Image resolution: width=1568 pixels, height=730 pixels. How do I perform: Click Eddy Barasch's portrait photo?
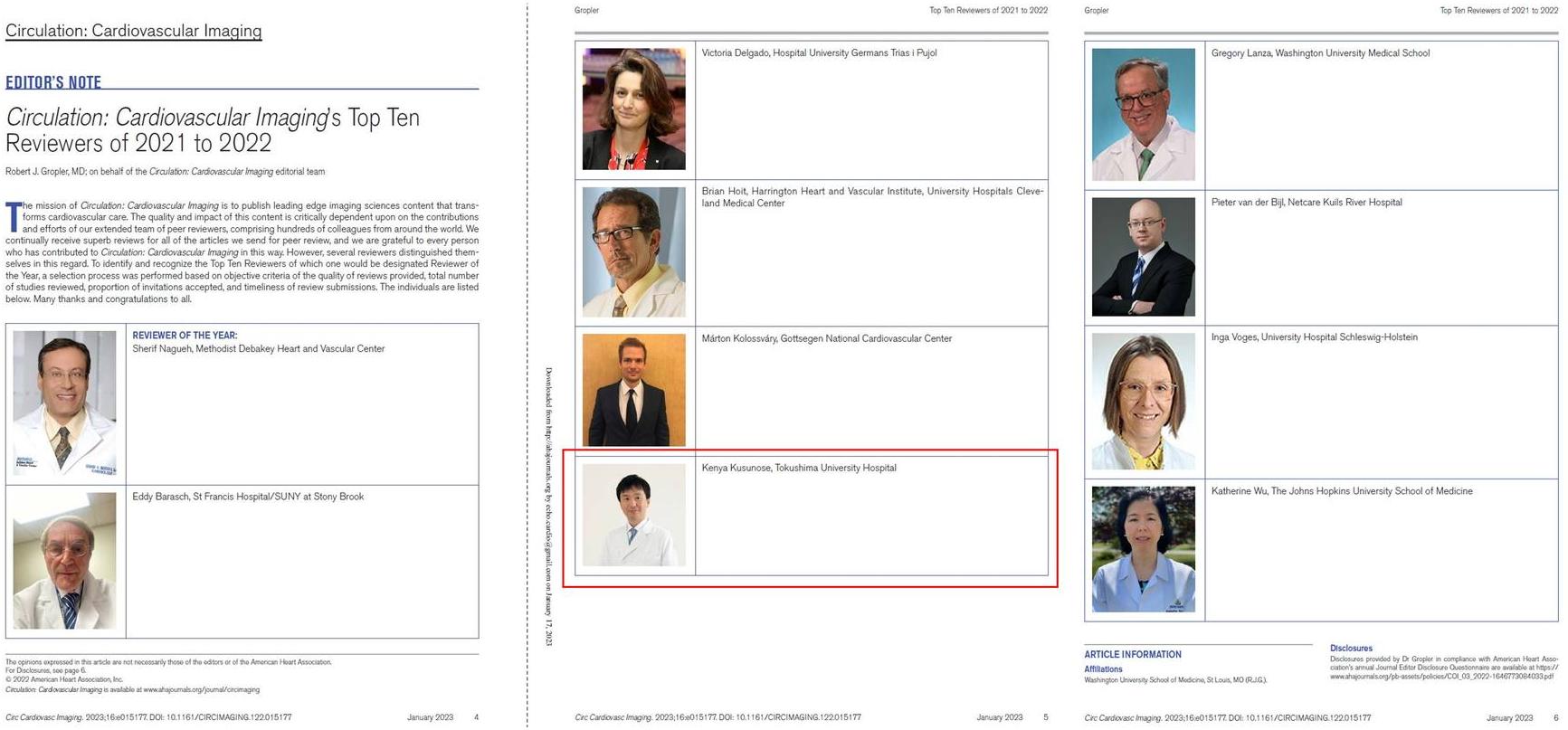pyautogui.click(x=64, y=561)
